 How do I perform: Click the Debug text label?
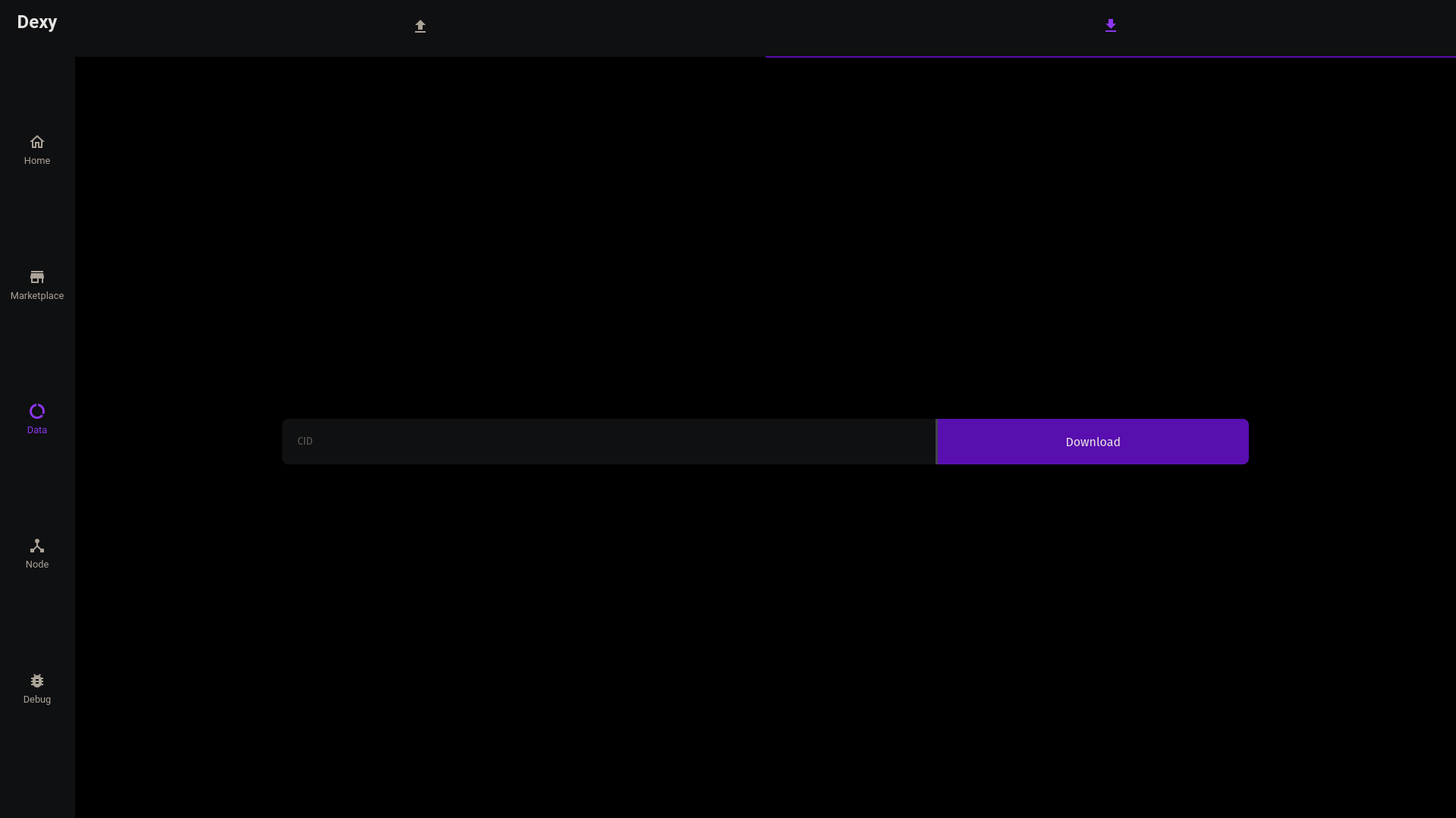(x=37, y=700)
